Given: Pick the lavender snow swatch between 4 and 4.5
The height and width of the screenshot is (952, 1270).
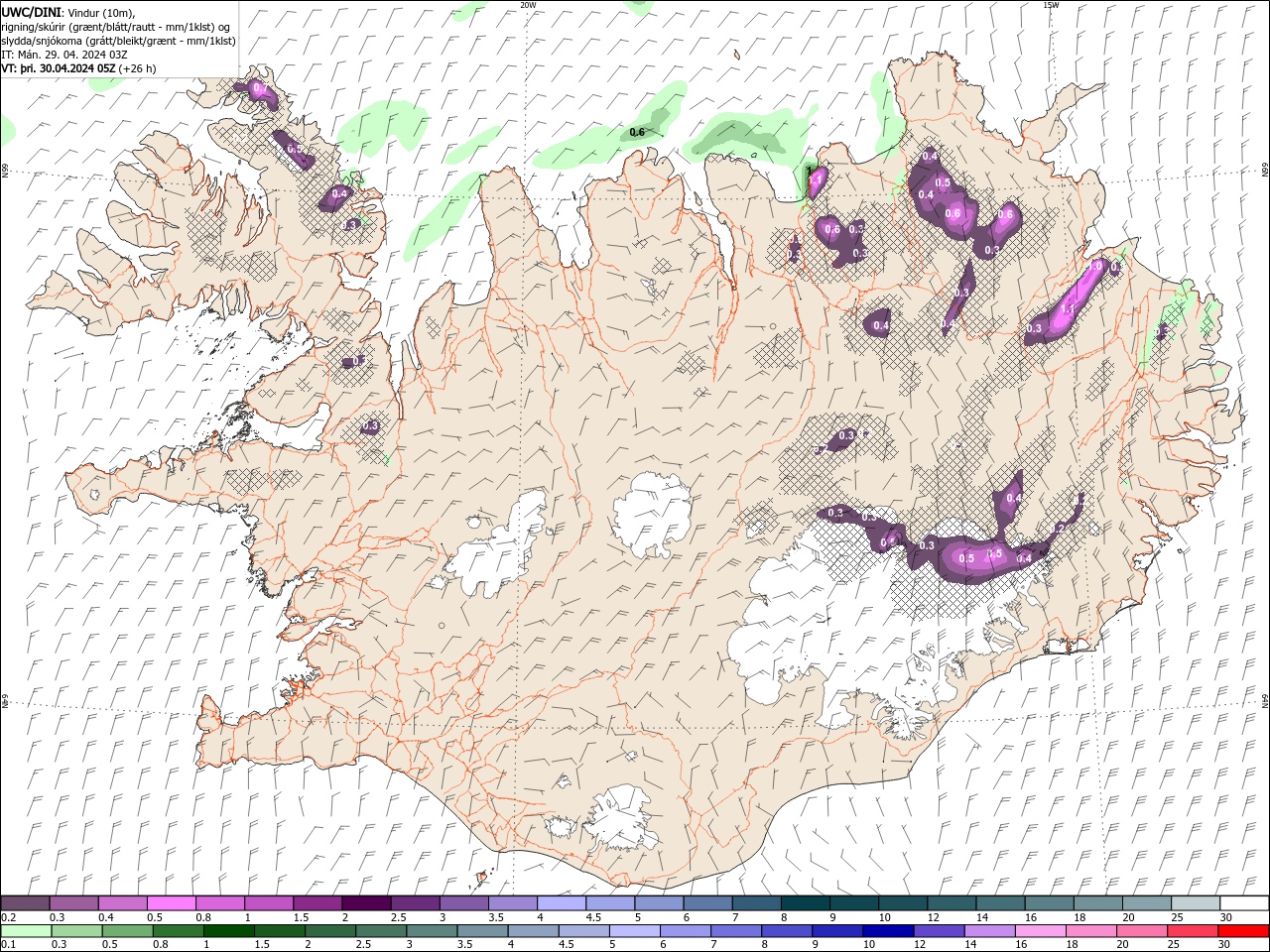Looking at the screenshot, I should pos(561,903).
